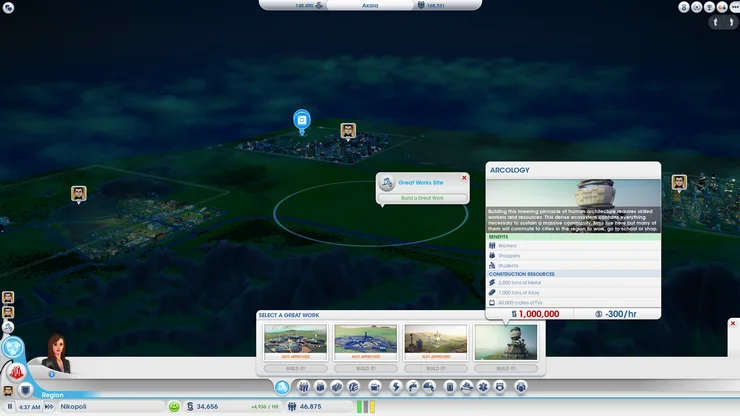Open the more options ellipsis menu top-right
Viewport: 740px width, 416px height.
[x=734, y=7]
